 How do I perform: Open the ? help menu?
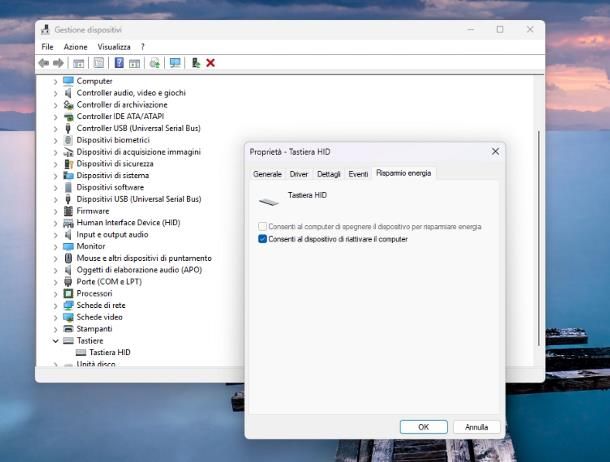coord(143,47)
